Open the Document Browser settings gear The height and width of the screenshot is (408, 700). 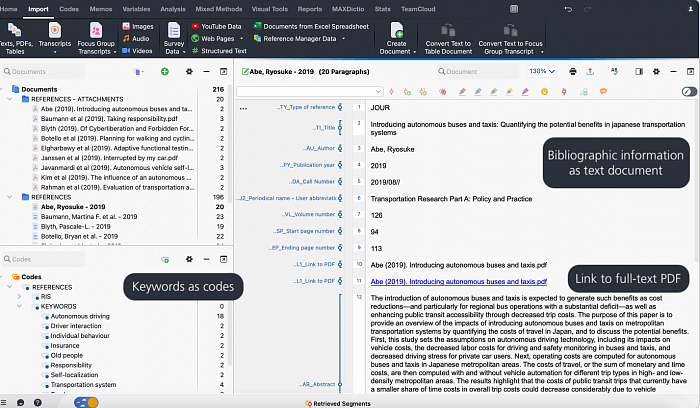[x=189, y=72]
